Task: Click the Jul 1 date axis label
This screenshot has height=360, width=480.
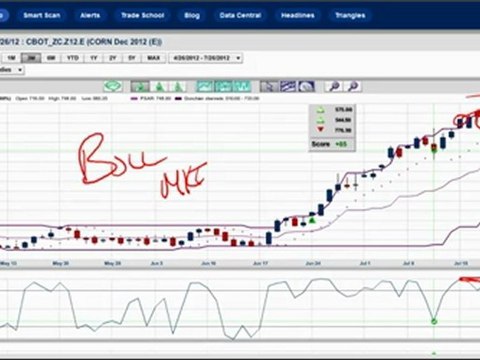Action: (365, 263)
